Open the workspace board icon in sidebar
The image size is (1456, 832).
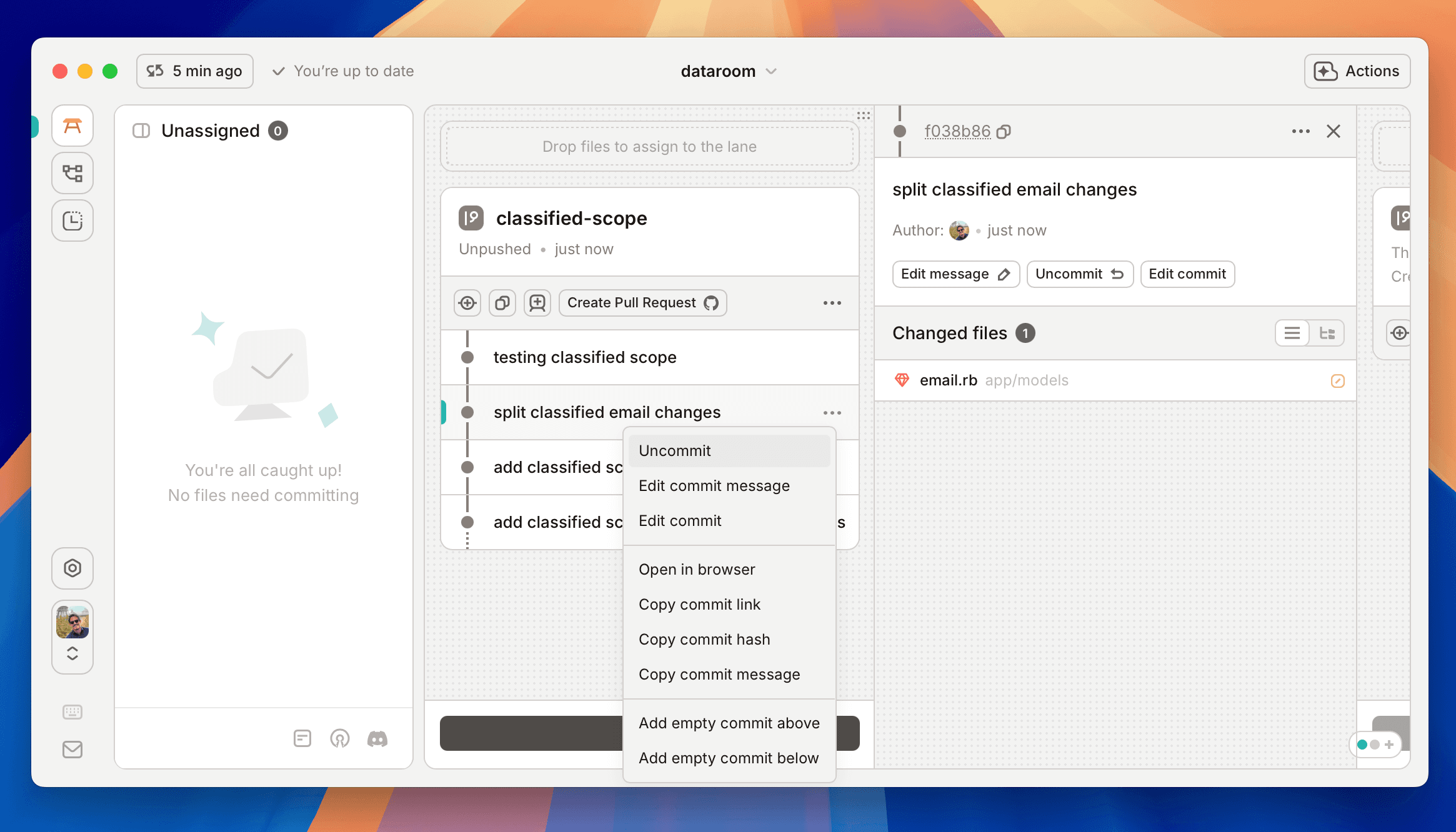(x=72, y=126)
